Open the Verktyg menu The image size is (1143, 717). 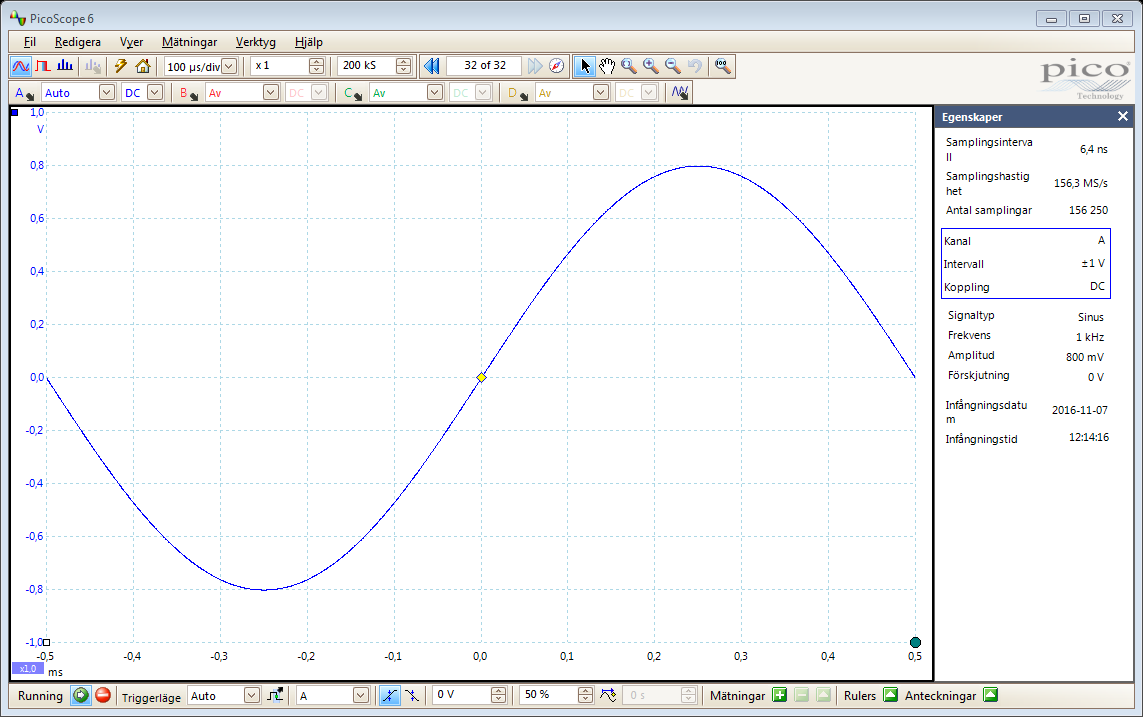[255, 42]
